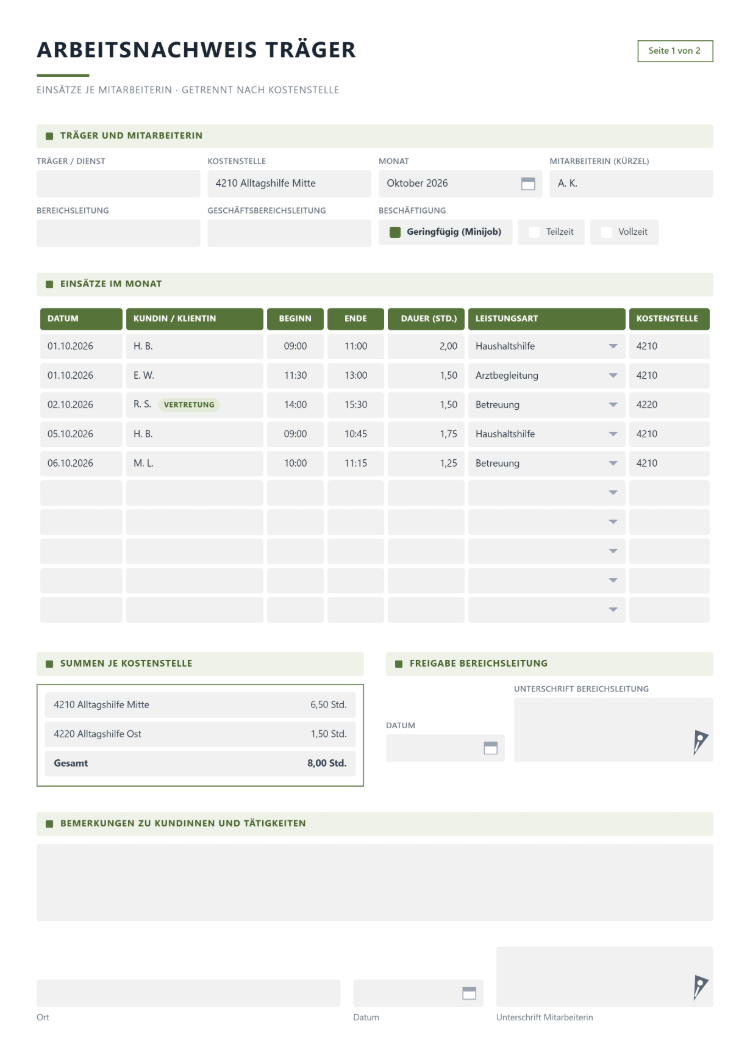Click summary row 4220 Alltagshilfe Ost
This screenshot has width=750, height=1060.
click(x=200, y=734)
